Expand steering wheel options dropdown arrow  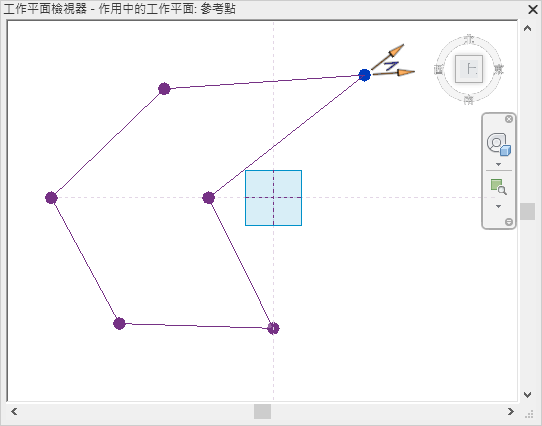[x=498, y=164]
